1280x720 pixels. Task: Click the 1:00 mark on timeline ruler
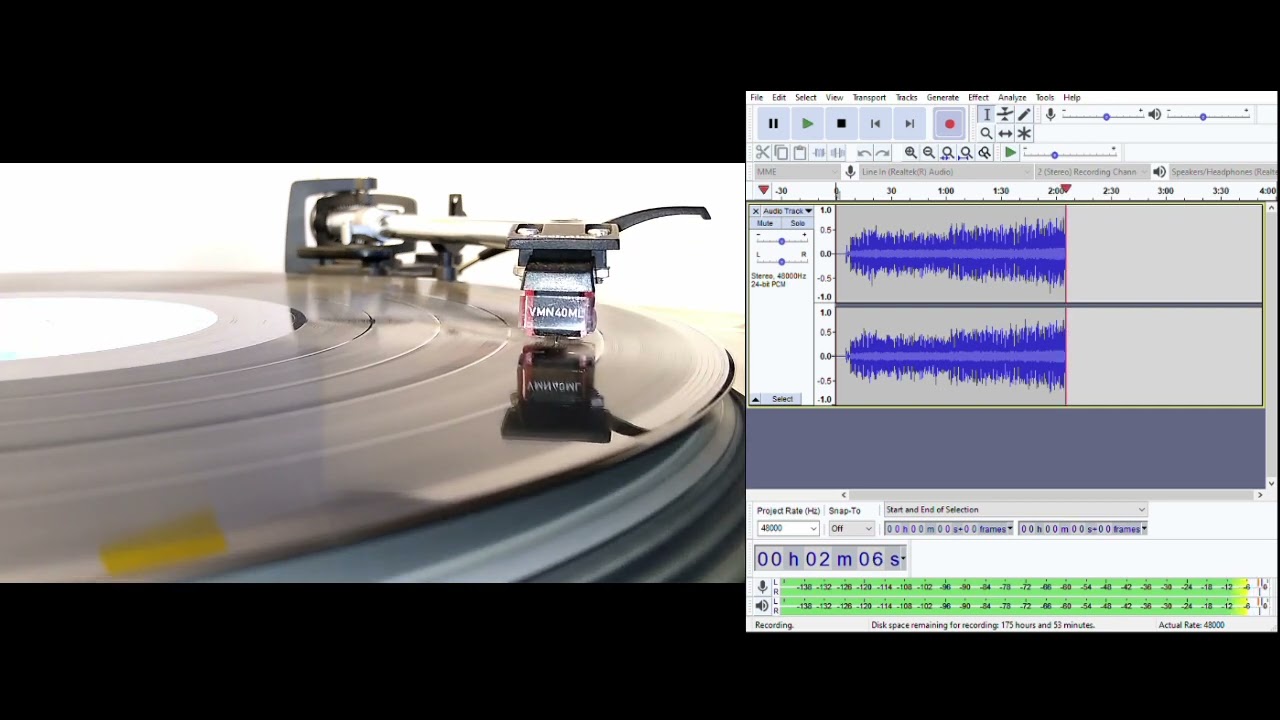click(x=945, y=190)
